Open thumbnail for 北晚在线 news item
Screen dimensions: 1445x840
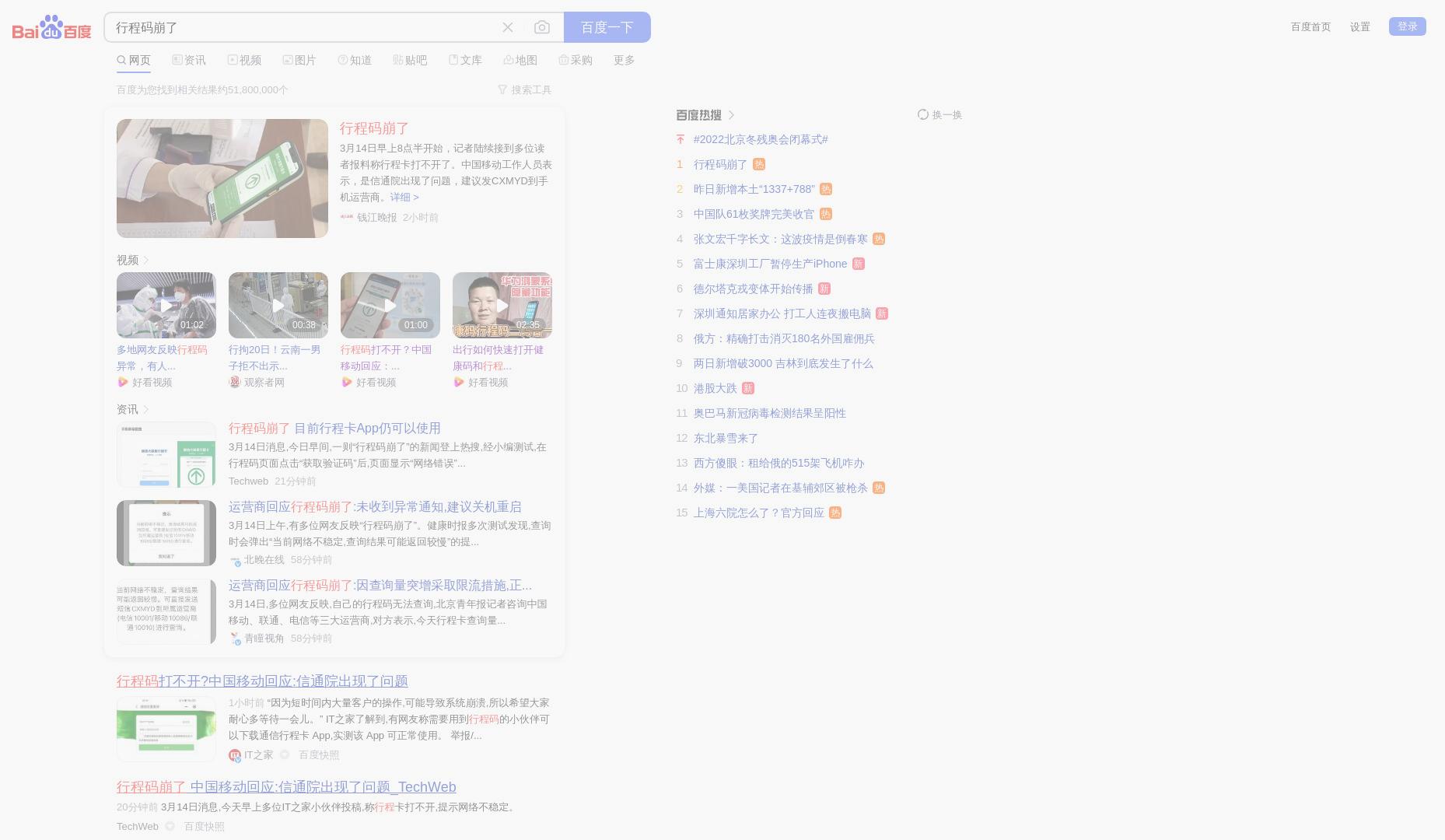[x=166, y=534]
